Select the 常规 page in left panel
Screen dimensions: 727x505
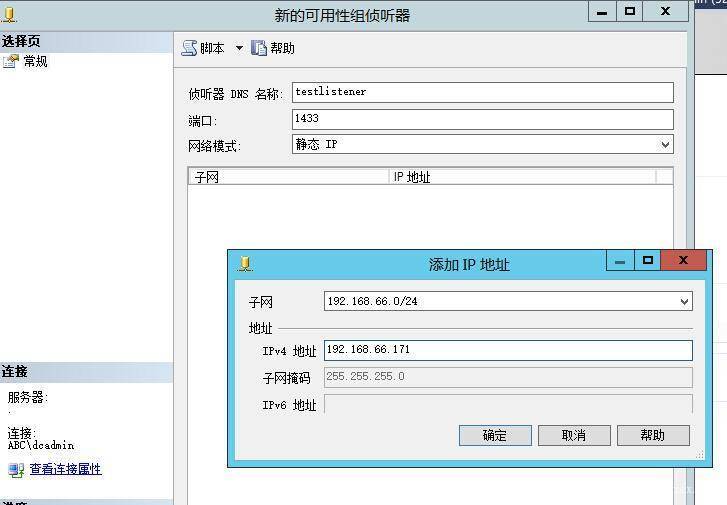35,61
